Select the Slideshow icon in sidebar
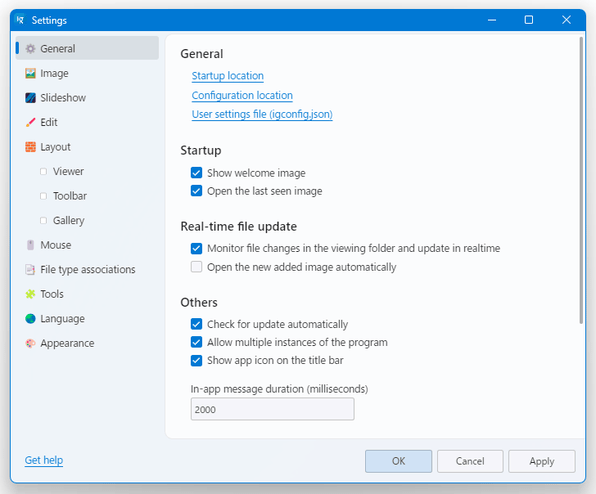This screenshot has width=596, height=494. tap(30, 98)
